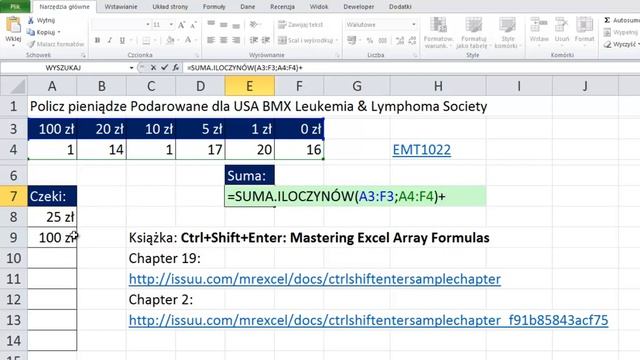This screenshot has height=360, width=640.
Task: Open the Chapter 2 issuu link ending f91b85843acf75
Action: pos(368,320)
